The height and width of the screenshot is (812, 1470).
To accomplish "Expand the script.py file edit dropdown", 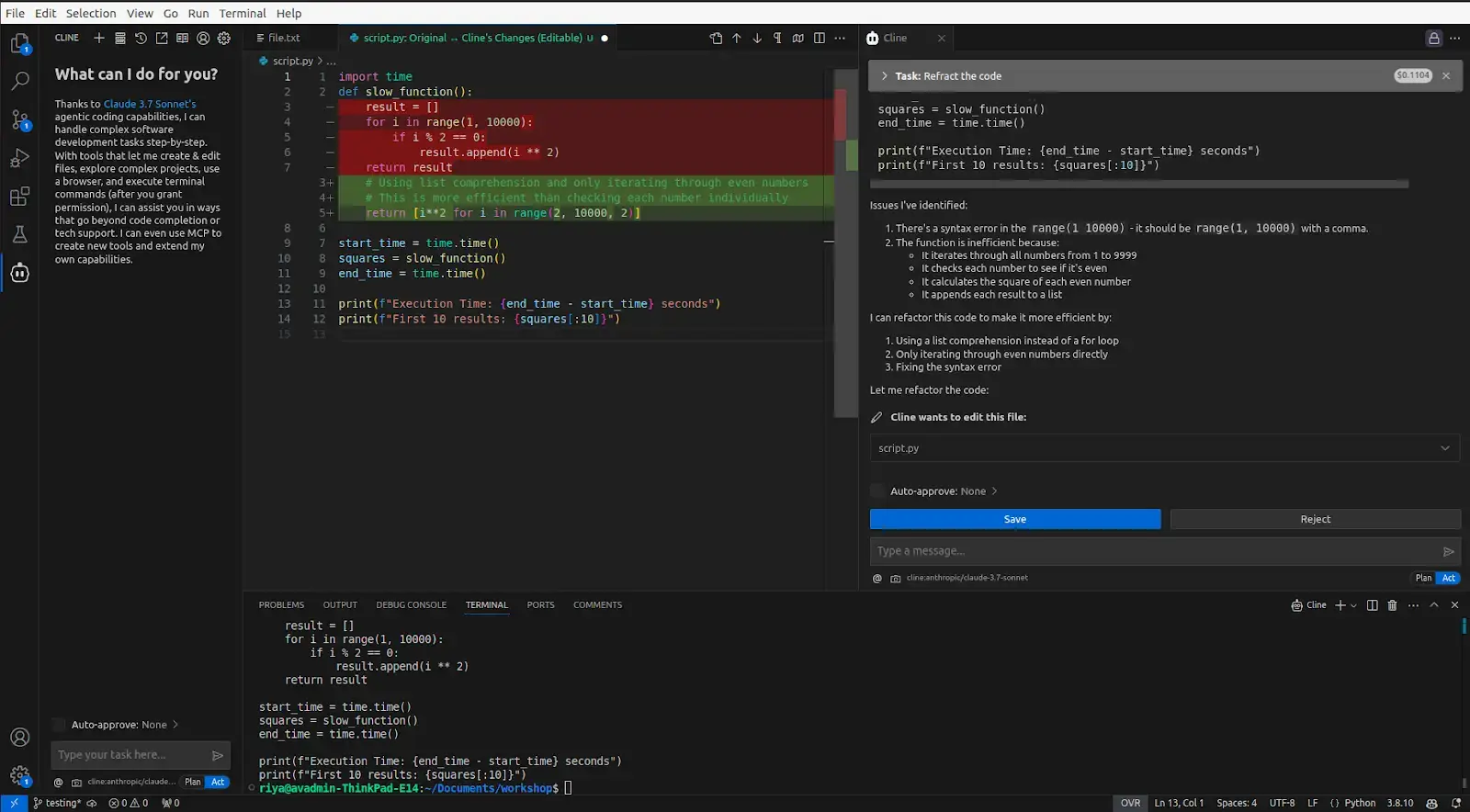I will [1444, 448].
